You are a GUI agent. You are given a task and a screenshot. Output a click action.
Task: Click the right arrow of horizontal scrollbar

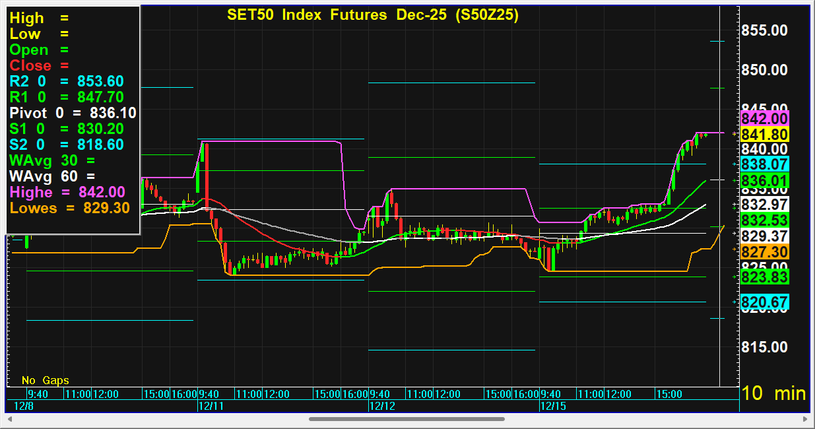pyautogui.click(x=803, y=419)
